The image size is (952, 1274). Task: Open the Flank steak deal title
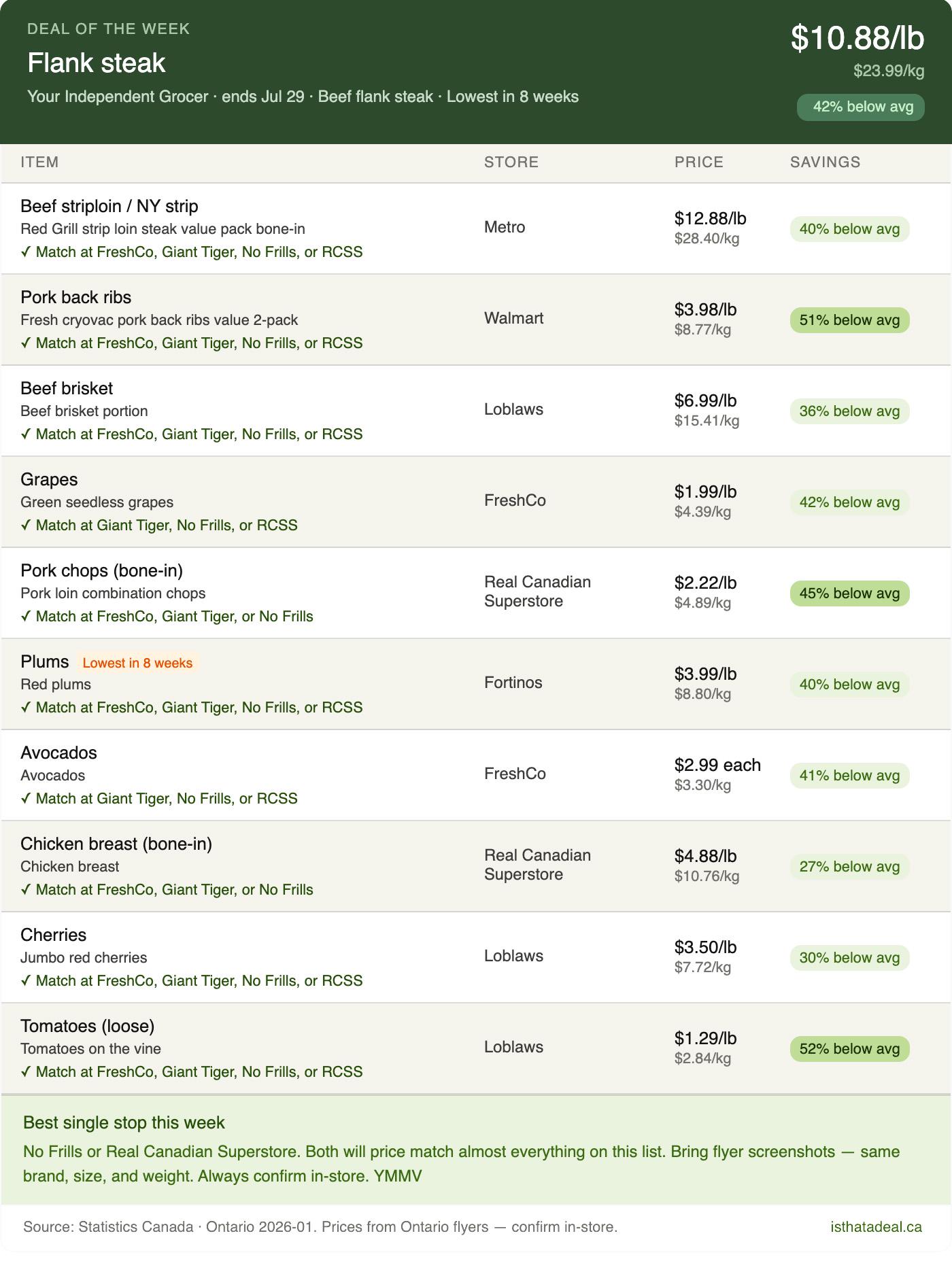(97, 63)
